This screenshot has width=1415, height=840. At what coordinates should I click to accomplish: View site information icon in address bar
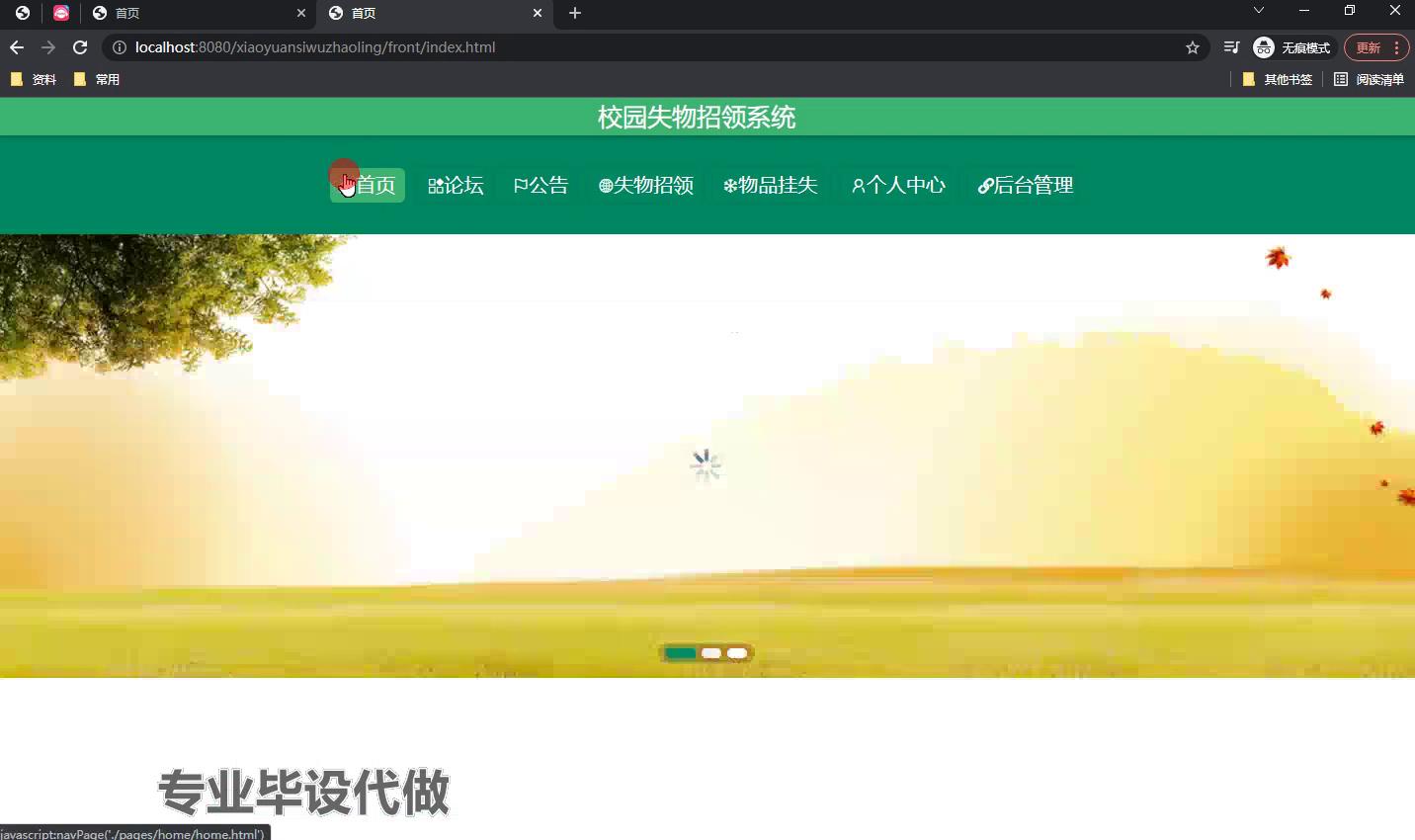click(120, 47)
